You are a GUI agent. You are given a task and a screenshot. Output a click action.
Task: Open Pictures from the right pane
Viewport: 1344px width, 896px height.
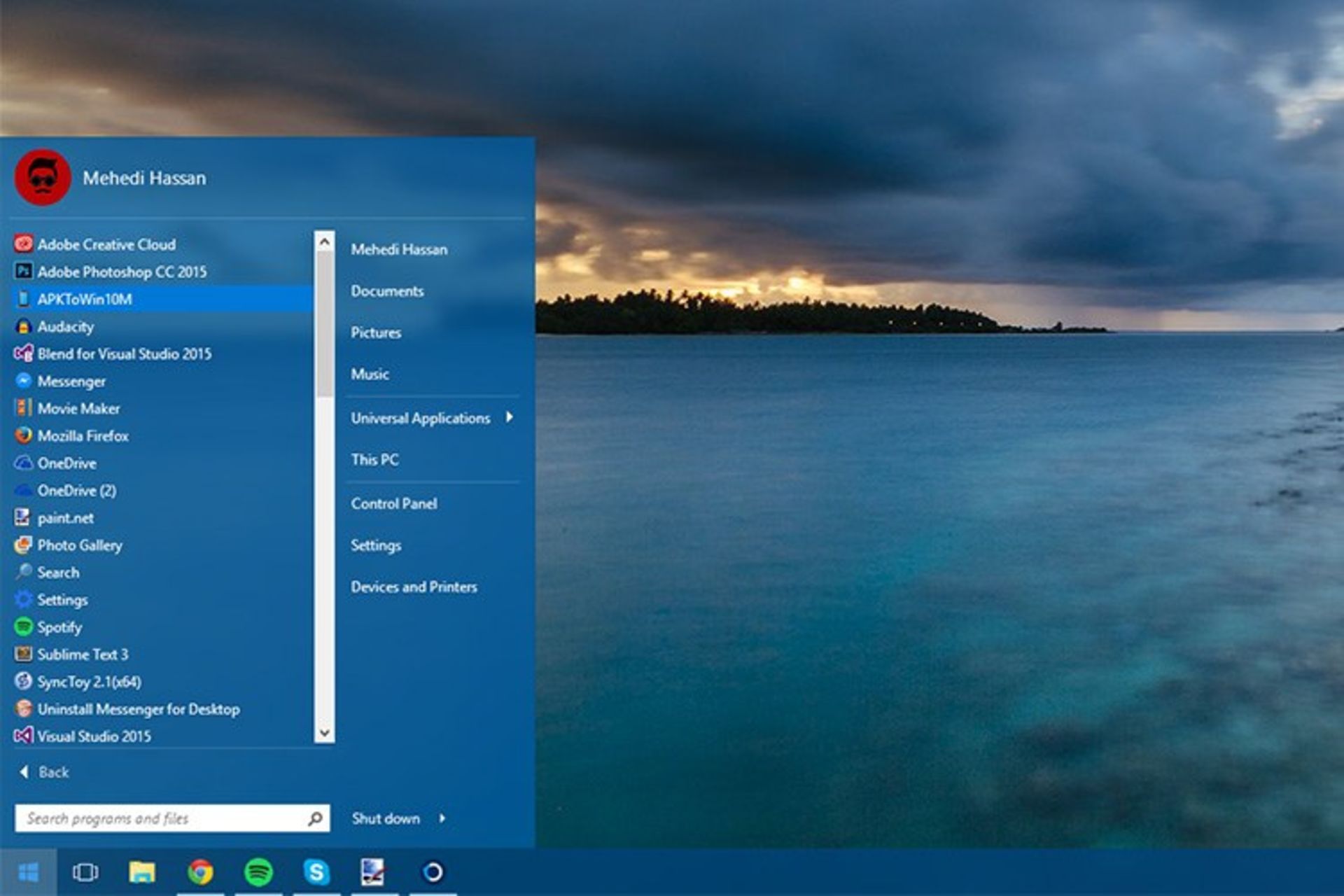click(x=376, y=332)
